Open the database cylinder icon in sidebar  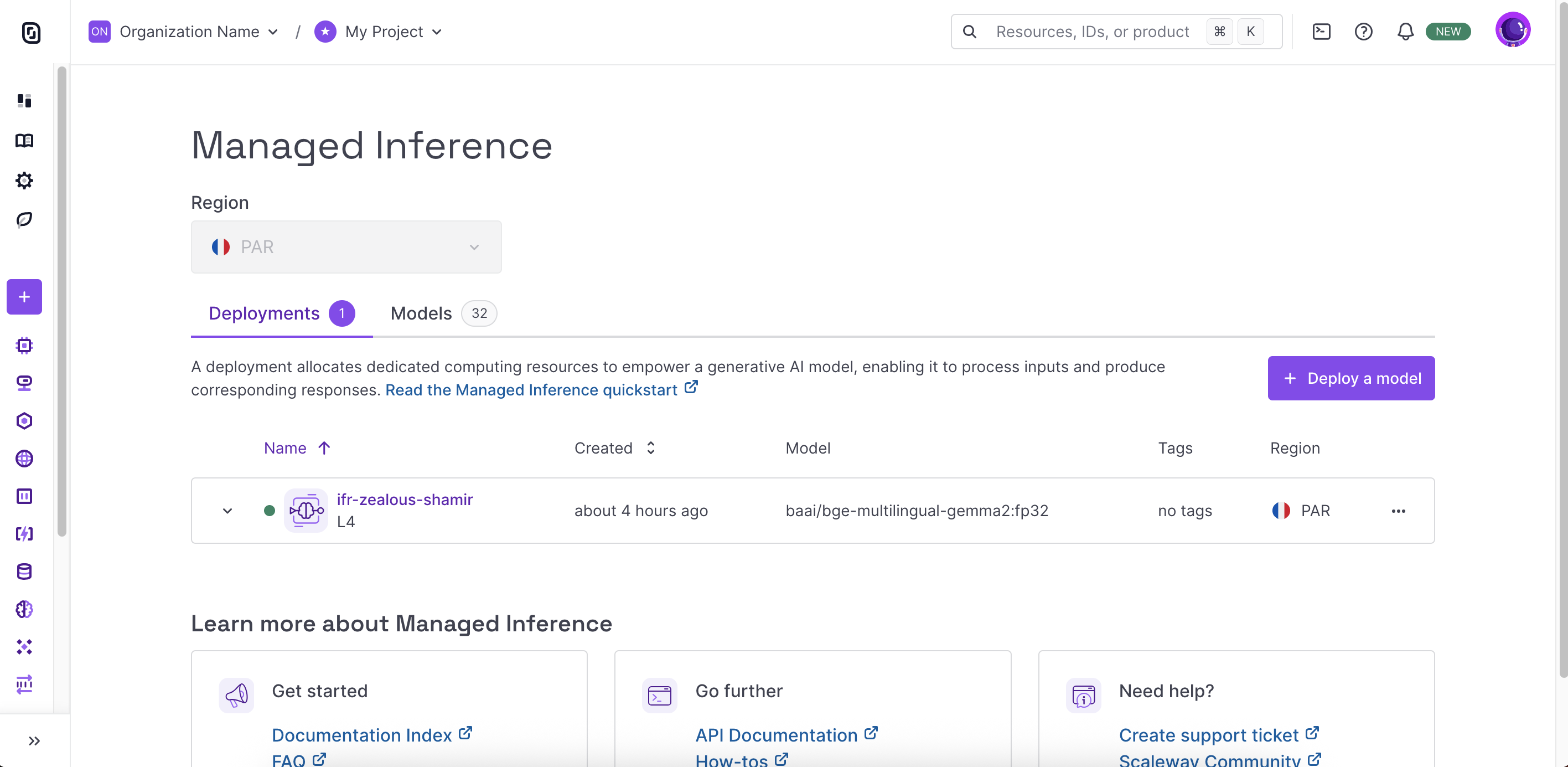(x=24, y=572)
